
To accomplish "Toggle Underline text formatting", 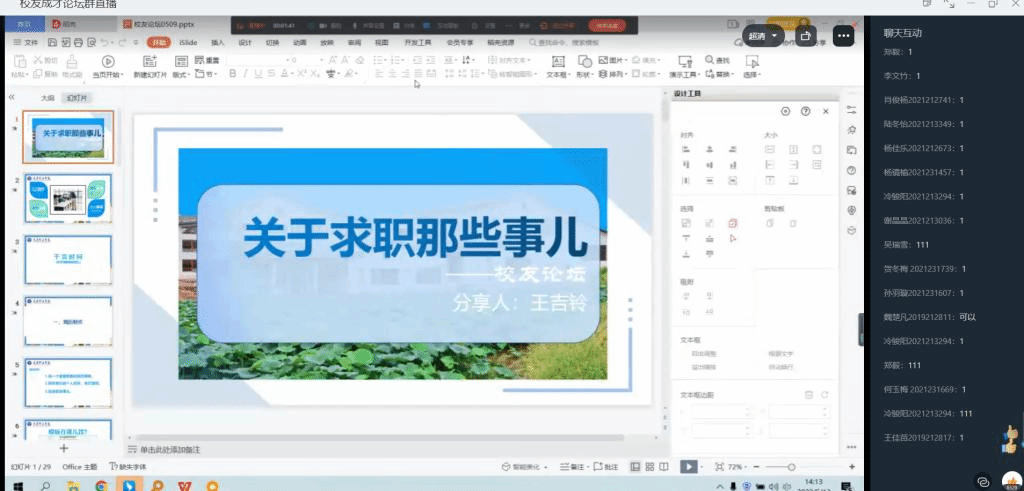I will 258,74.
